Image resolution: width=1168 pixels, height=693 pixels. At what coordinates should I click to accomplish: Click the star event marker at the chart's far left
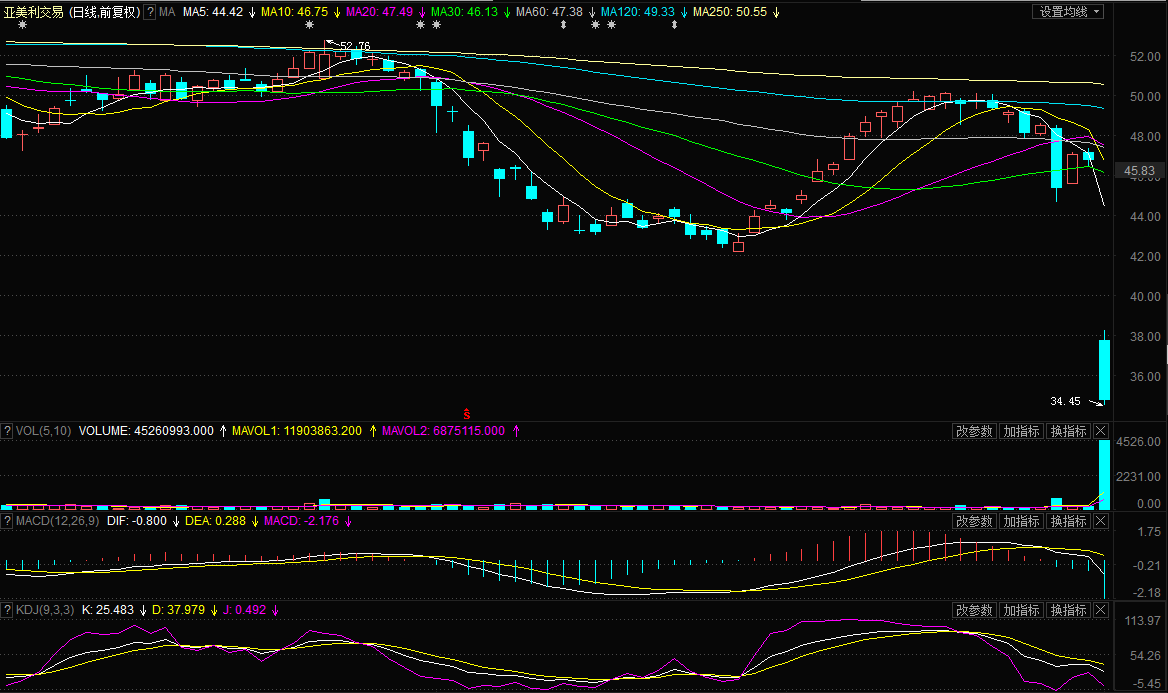22,25
